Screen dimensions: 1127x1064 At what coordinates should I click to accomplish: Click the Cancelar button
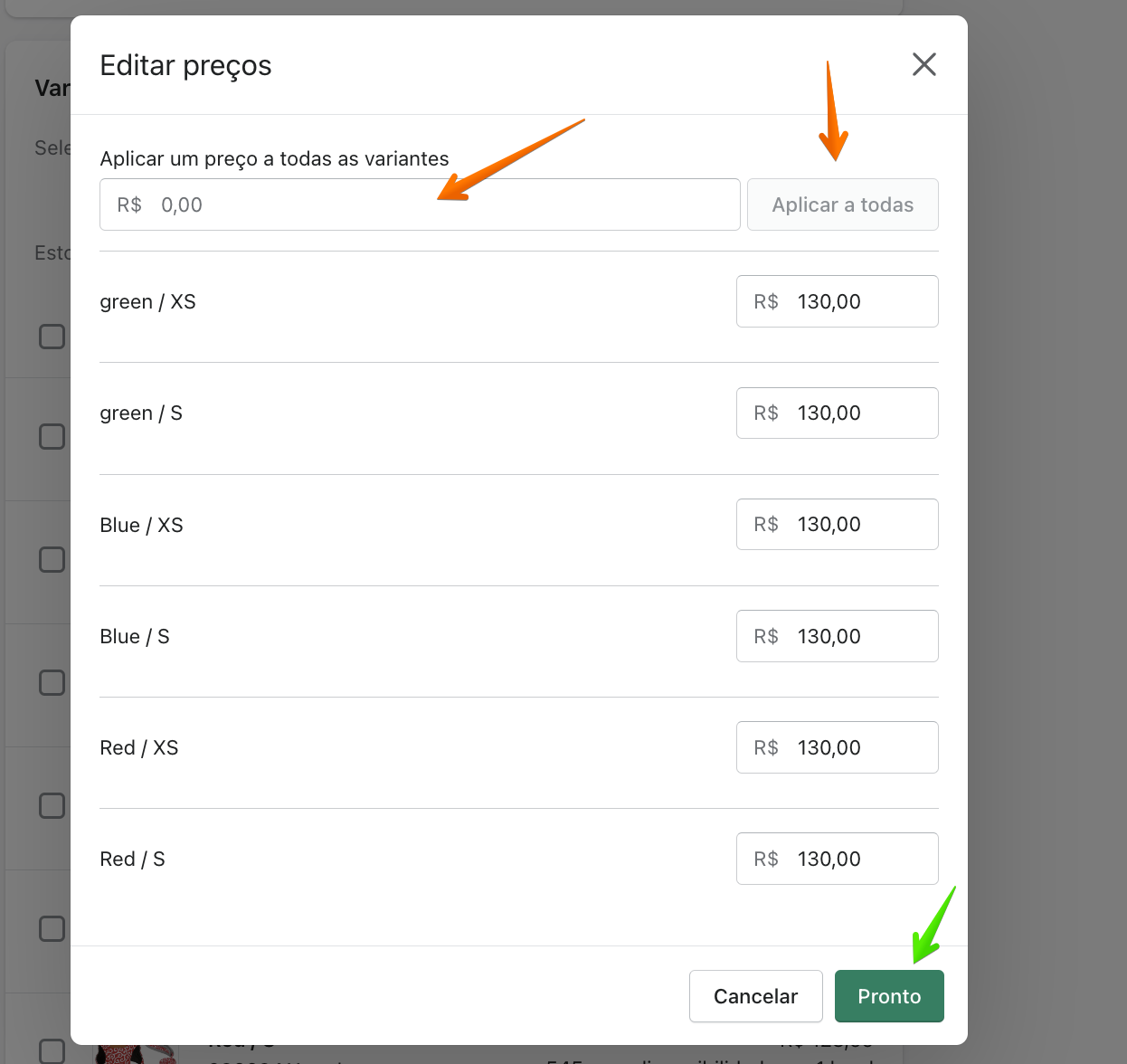click(x=755, y=996)
